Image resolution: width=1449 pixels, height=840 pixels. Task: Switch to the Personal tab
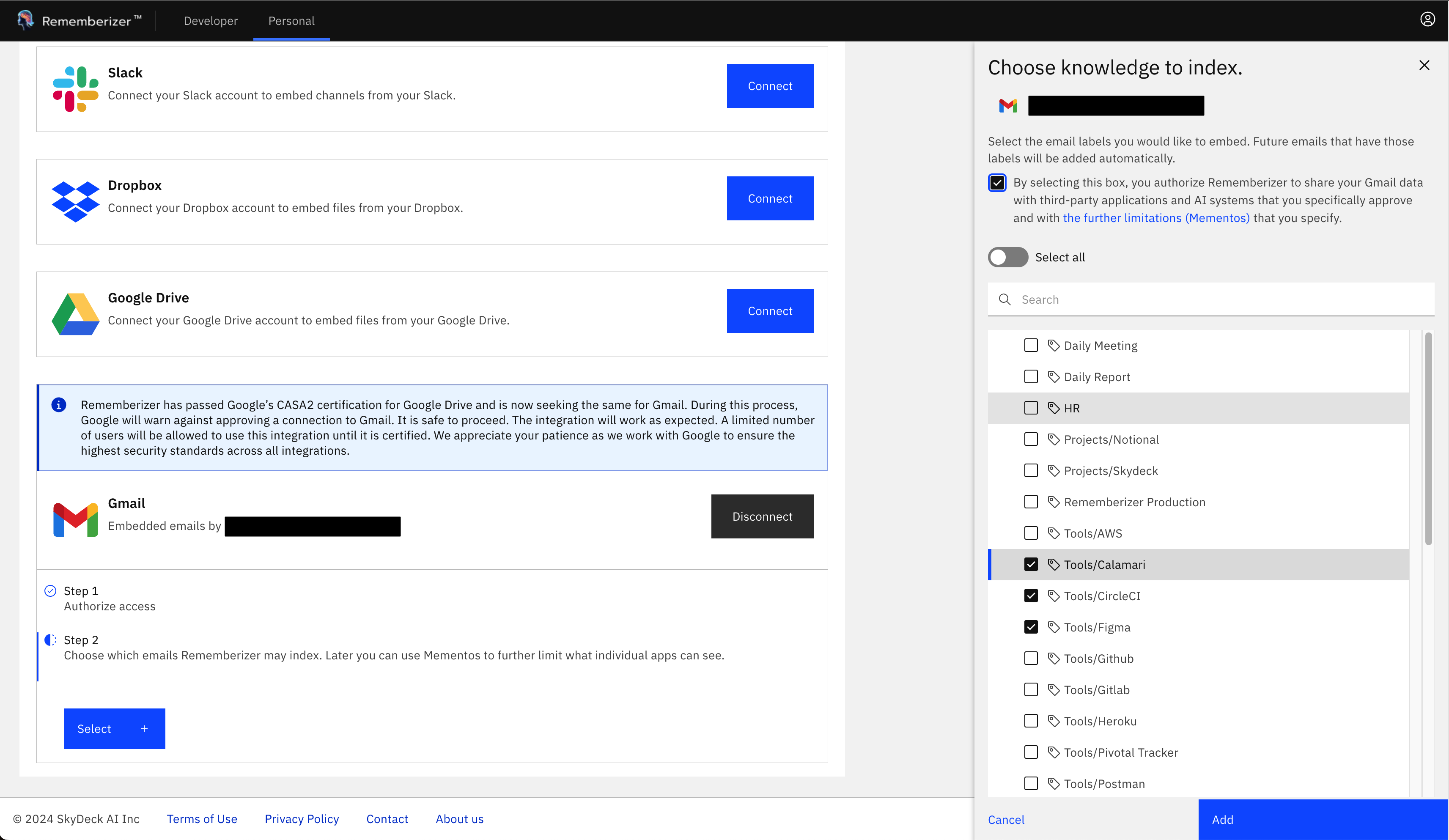[291, 21]
